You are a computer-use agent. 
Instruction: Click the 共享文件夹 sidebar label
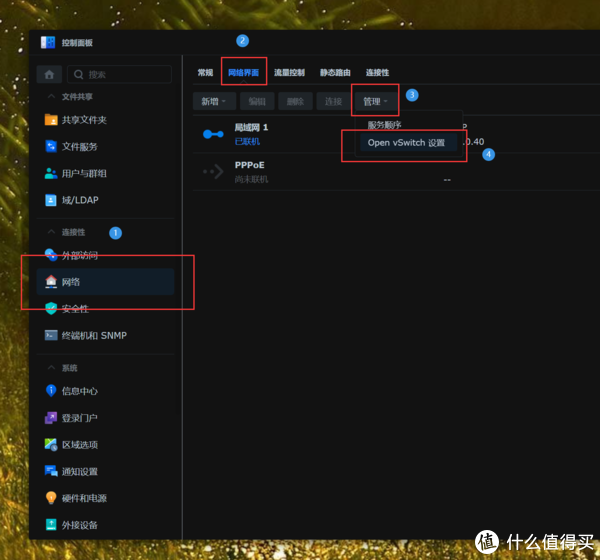click(84, 120)
